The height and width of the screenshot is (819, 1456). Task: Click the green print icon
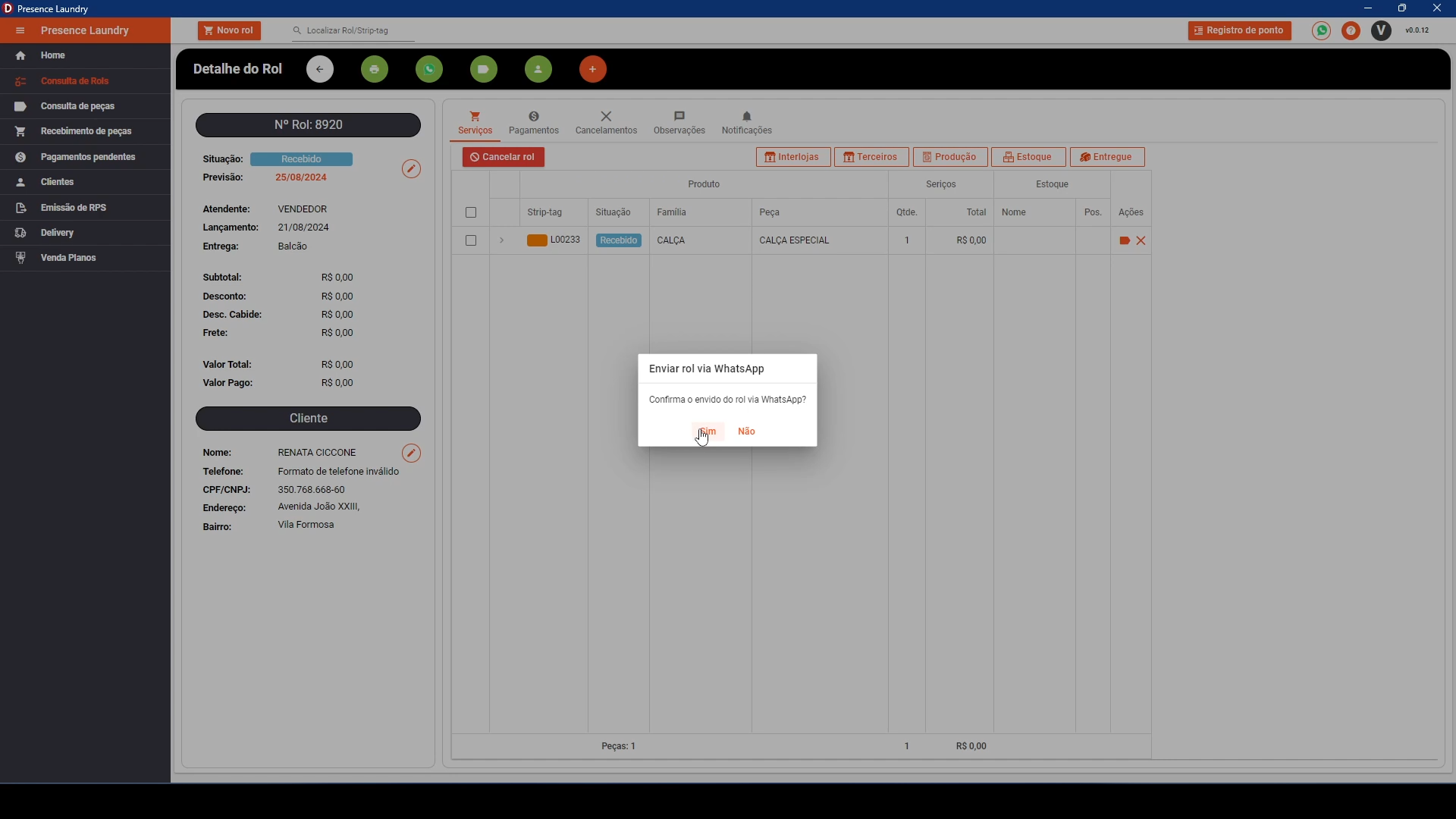click(x=375, y=69)
